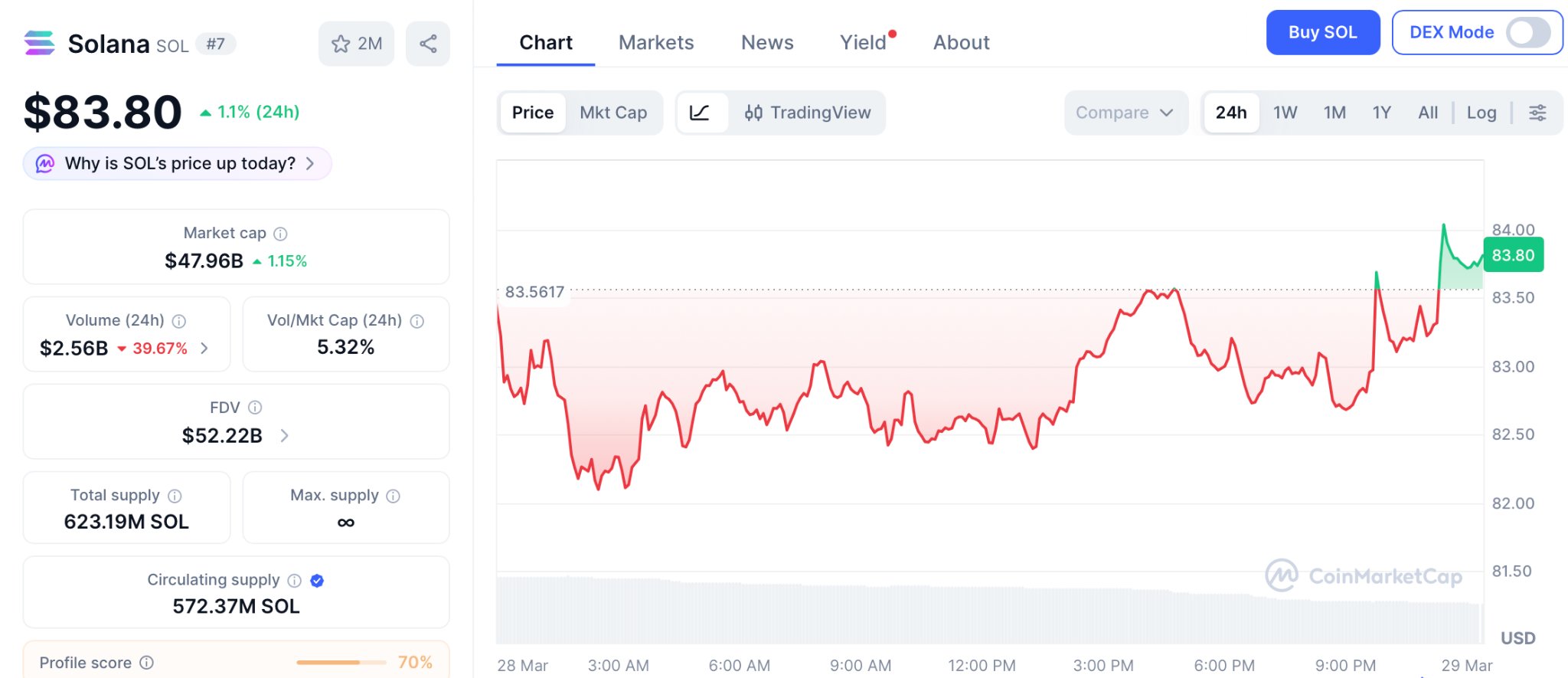Expand Volume (24h) details chevron

pyautogui.click(x=204, y=349)
